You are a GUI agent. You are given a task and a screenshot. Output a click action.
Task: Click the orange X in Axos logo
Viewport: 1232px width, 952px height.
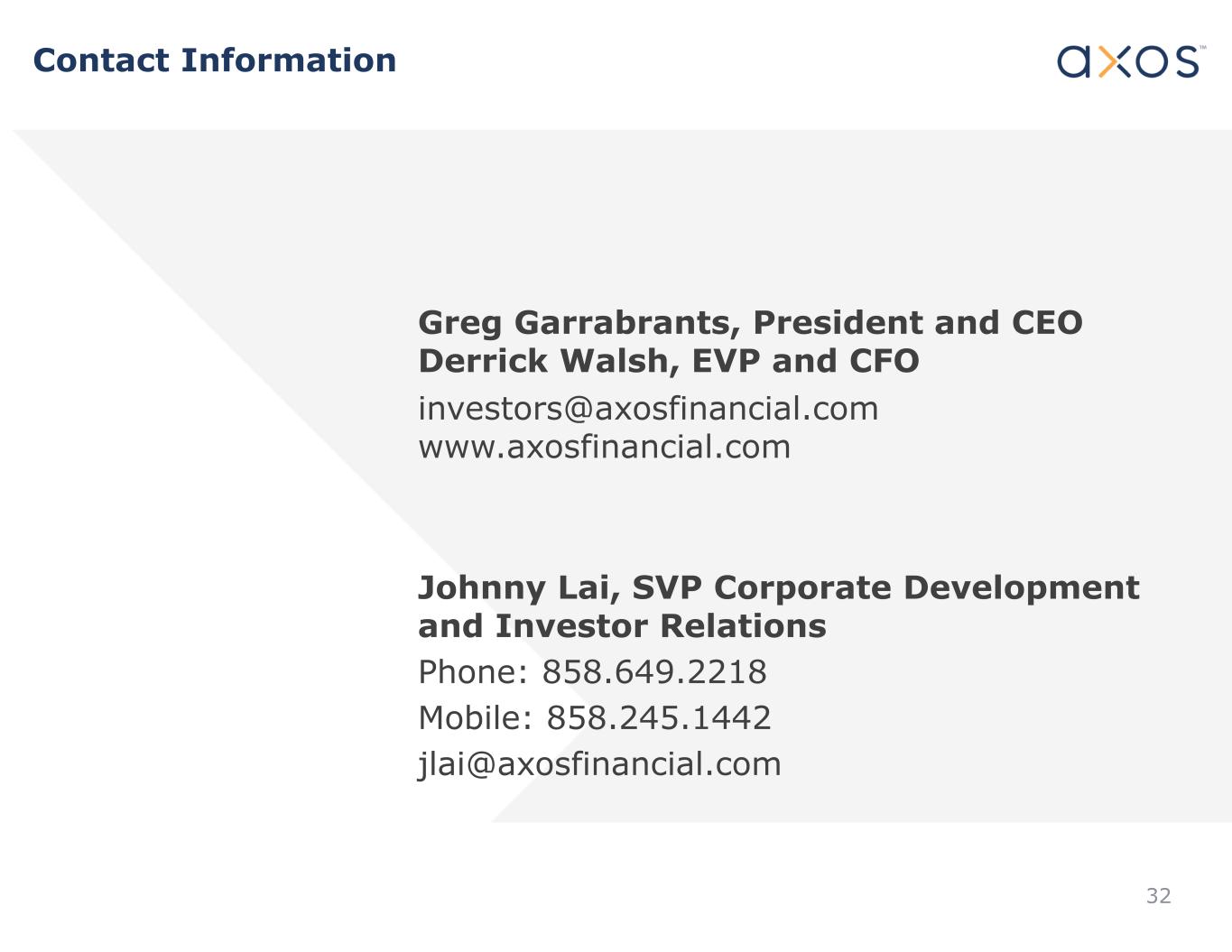[x=1114, y=61]
